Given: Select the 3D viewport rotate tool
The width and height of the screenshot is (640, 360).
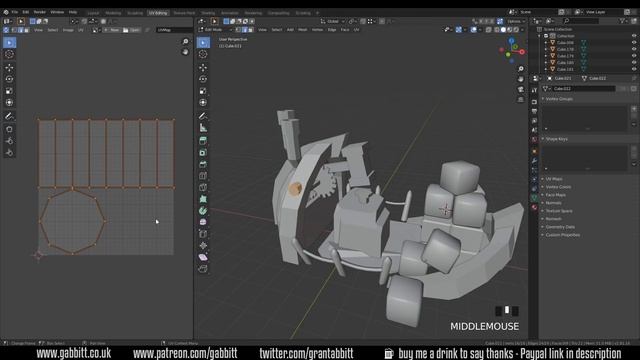Looking at the screenshot, I should tap(203, 79).
